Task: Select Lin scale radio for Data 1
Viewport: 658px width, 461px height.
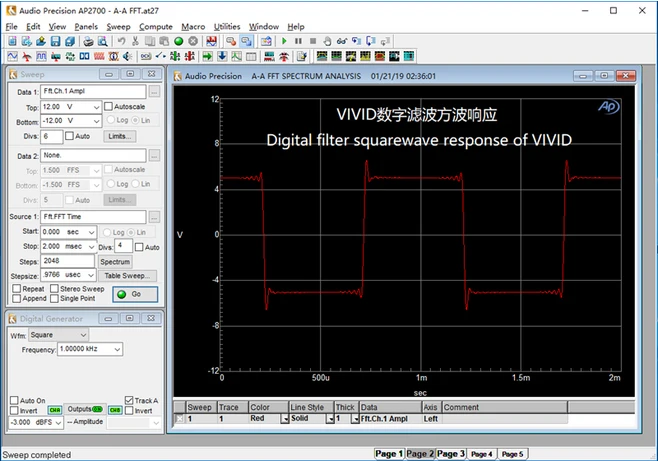Action: pos(135,120)
